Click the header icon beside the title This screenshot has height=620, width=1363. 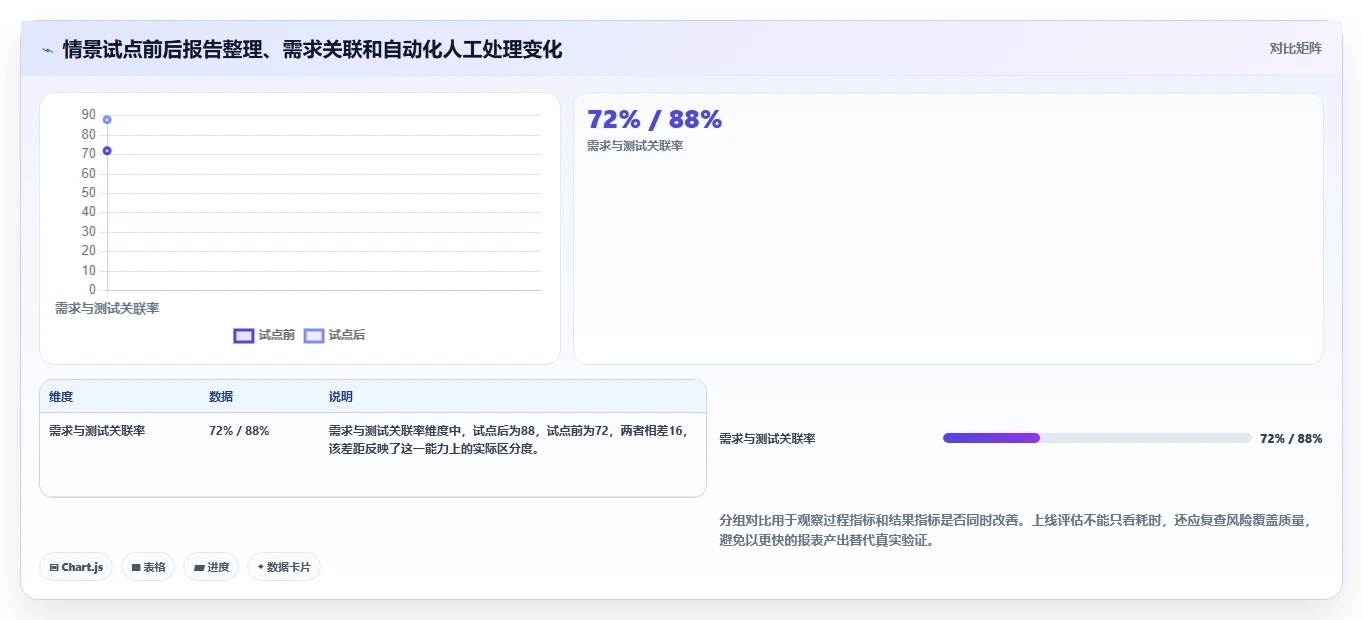pyautogui.click(x=48, y=50)
